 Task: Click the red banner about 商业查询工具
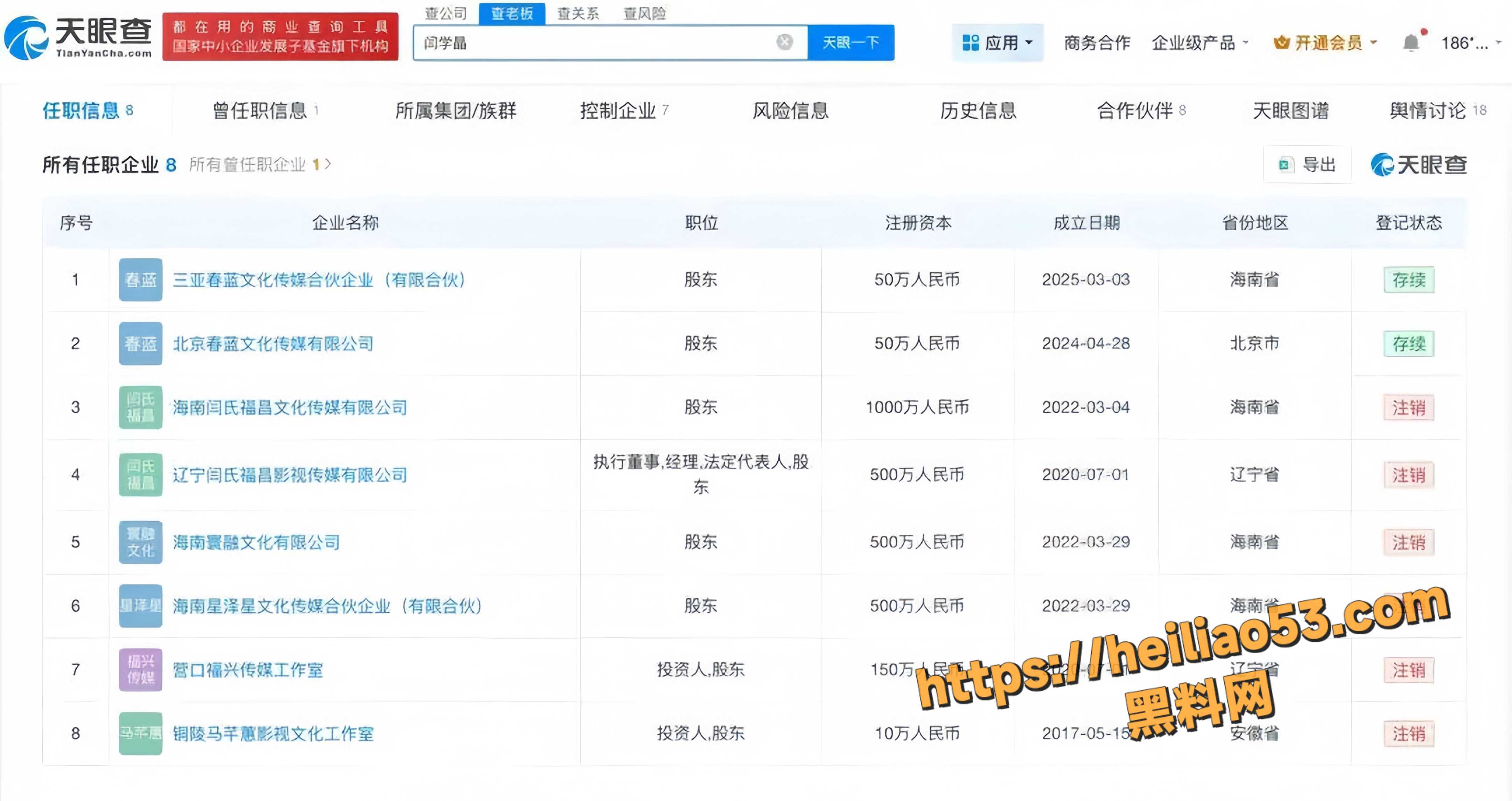point(280,36)
